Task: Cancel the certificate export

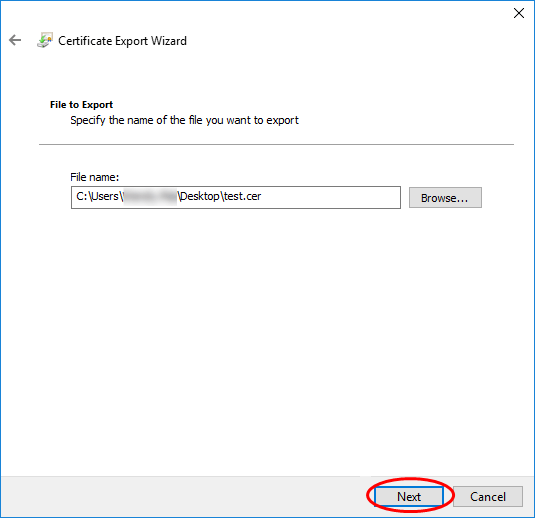Action: pos(488,497)
